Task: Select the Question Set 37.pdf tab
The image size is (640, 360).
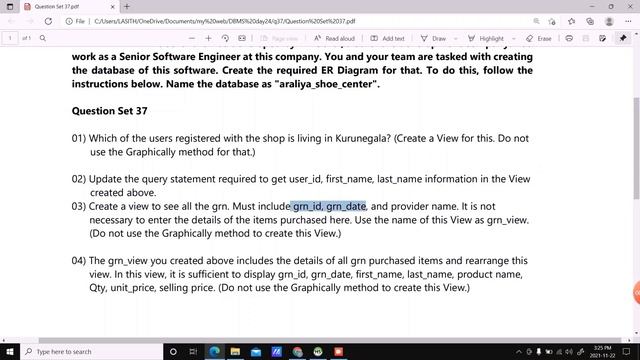Action: click(69, 7)
